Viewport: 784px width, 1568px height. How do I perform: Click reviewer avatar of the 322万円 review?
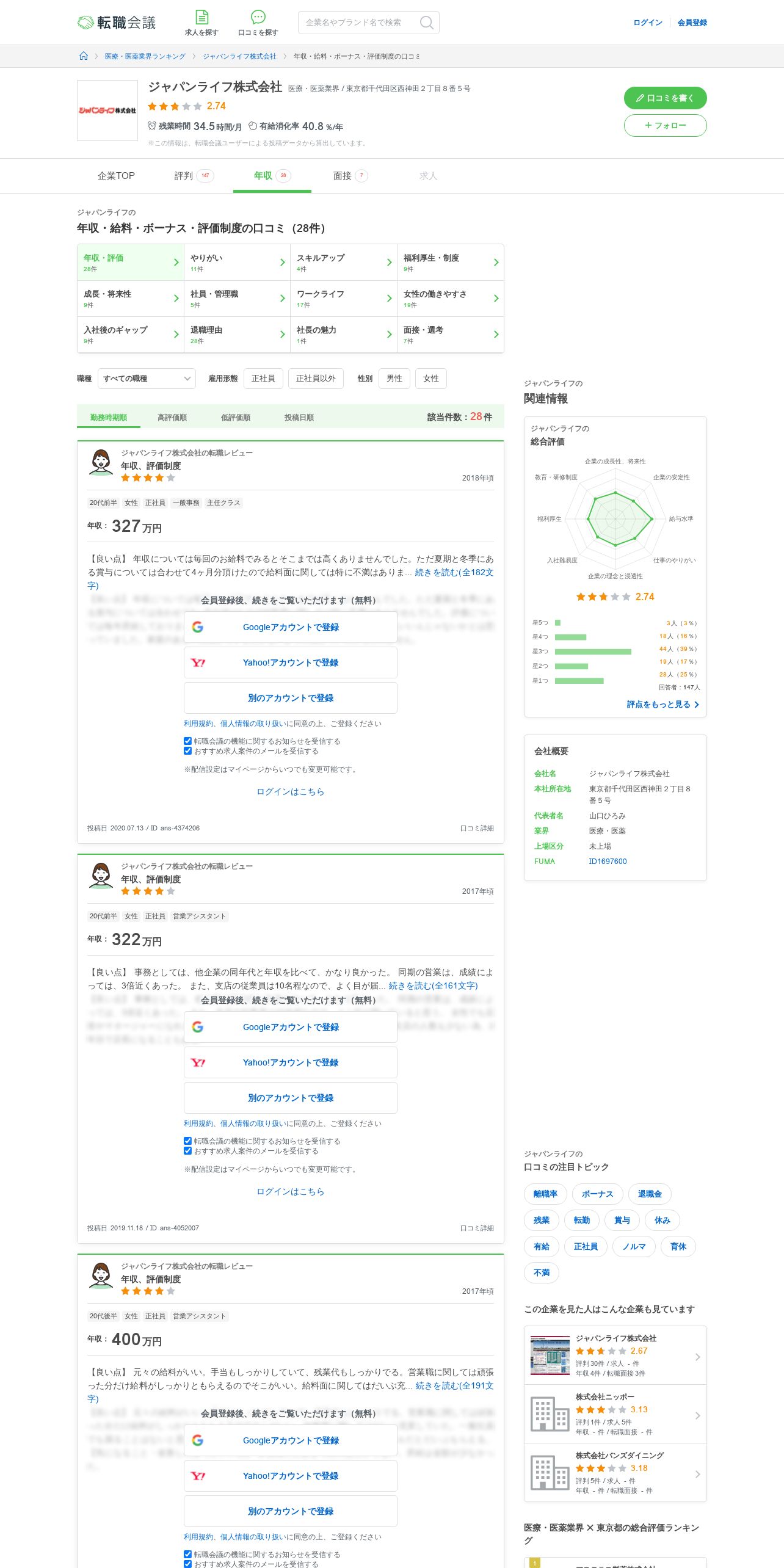click(x=101, y=876)
